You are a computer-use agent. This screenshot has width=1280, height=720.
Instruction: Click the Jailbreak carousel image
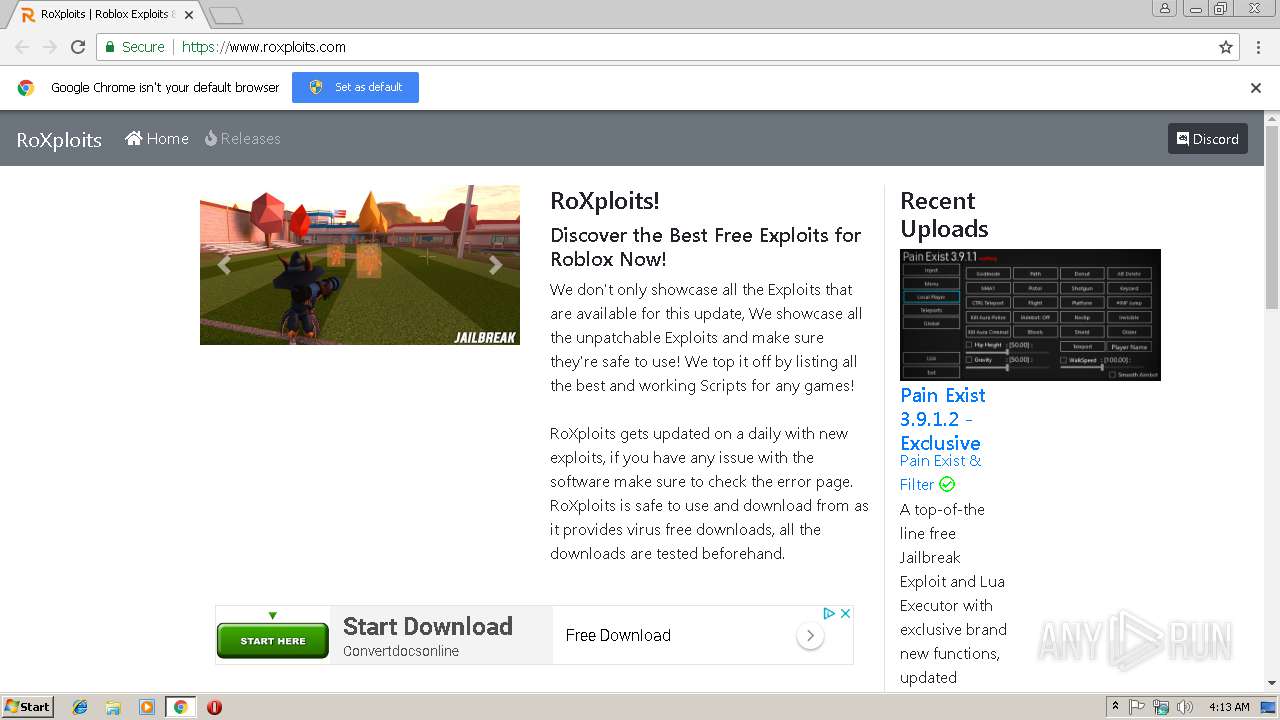click(360, 265)
